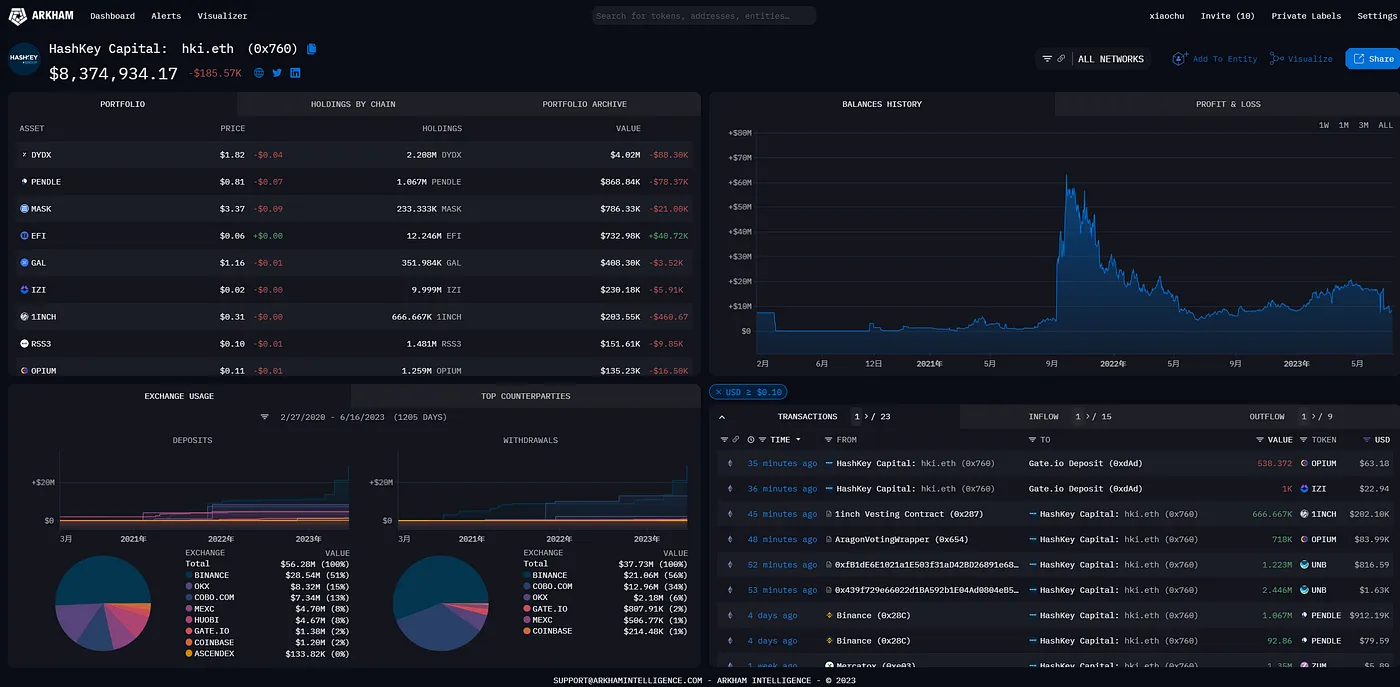Collapse the transactions panel chevron
1400x687 pixels.
coord(722,417)
